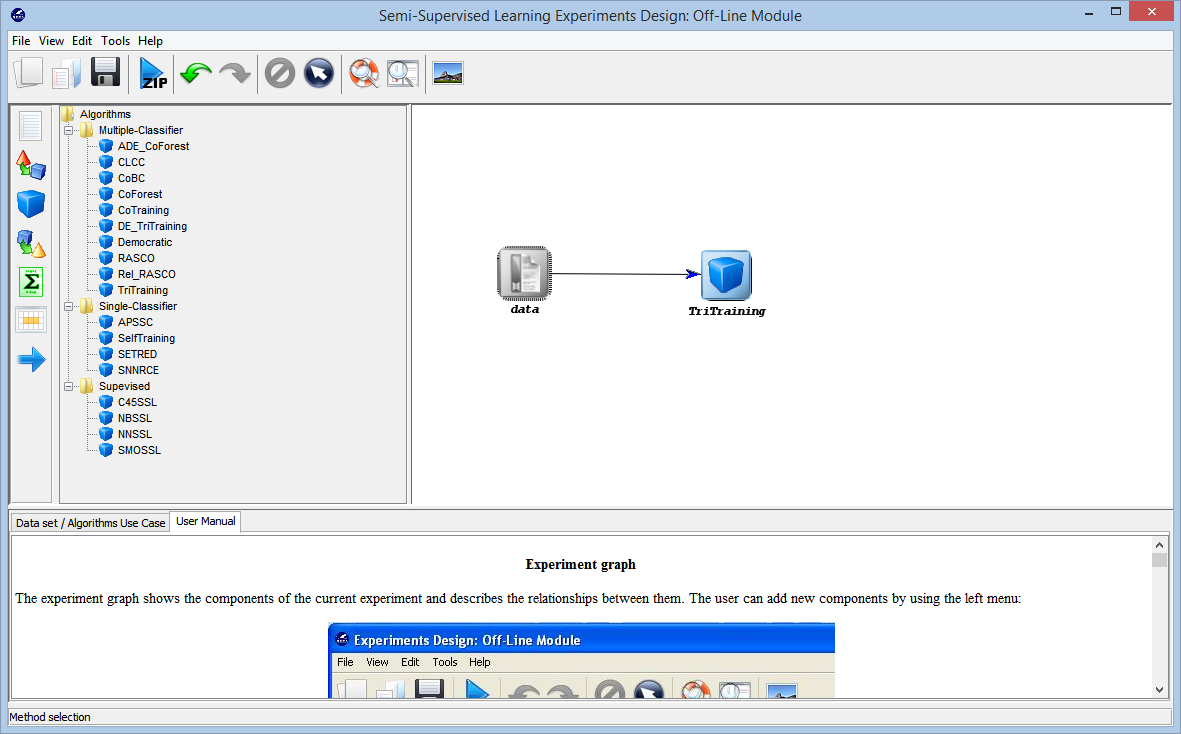Viewport: 1181px width, 734px height.
Task: Save experiment with the floppy disk icon
Action: click(105, 72)
